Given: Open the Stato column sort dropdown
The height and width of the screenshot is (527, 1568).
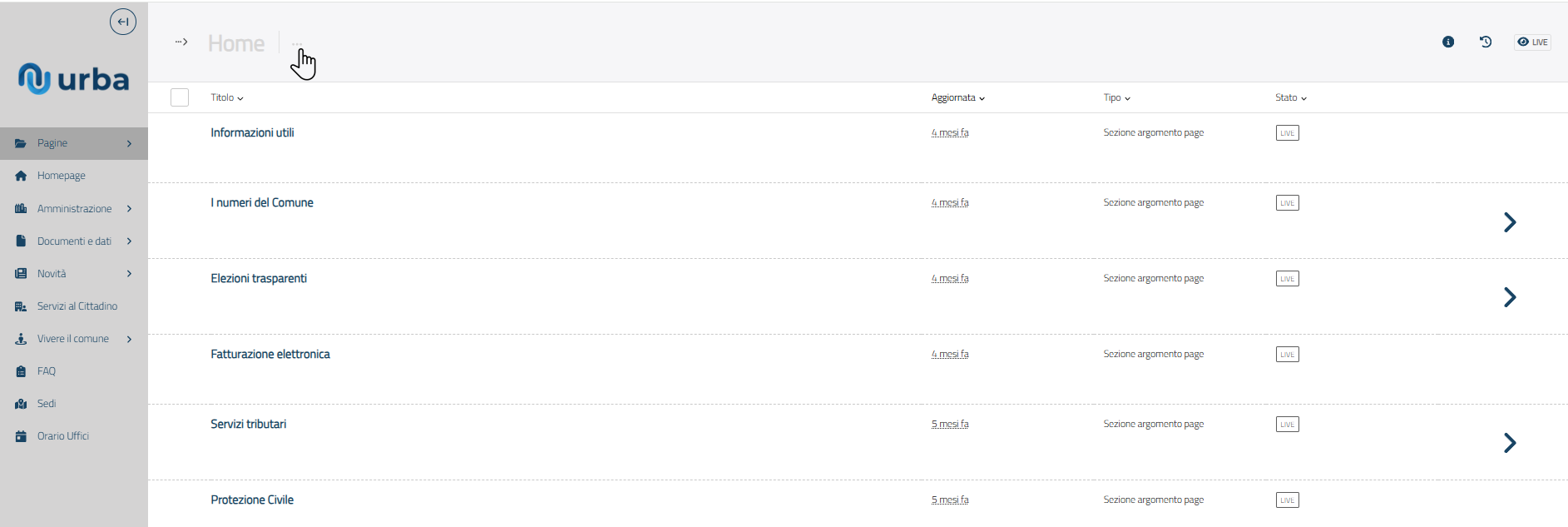Looking at the screenshot, I should (1291, 97).
